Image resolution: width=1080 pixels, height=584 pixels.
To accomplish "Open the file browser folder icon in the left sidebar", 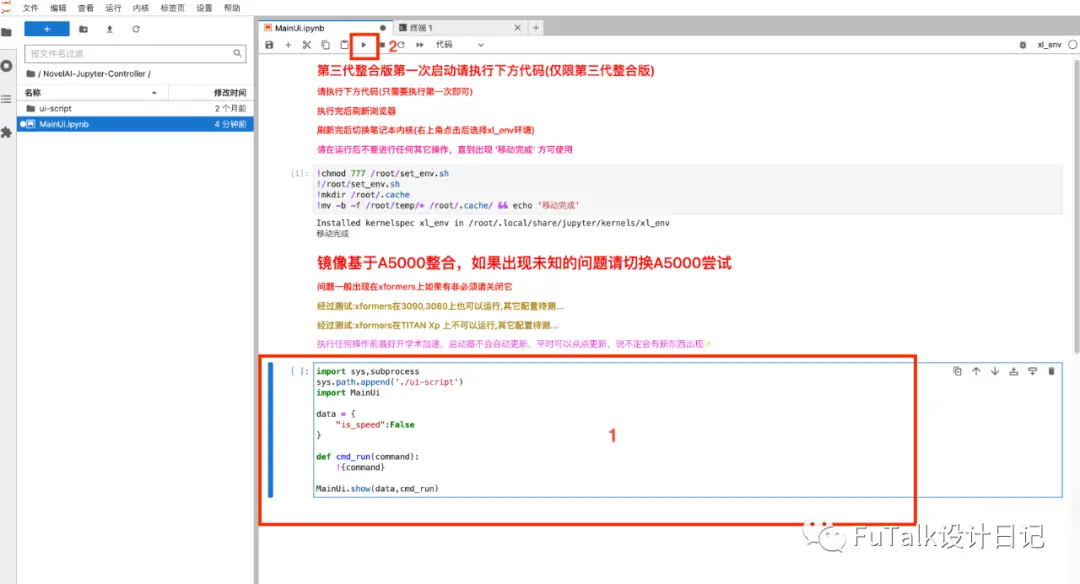I will click(x=7, y=32).
